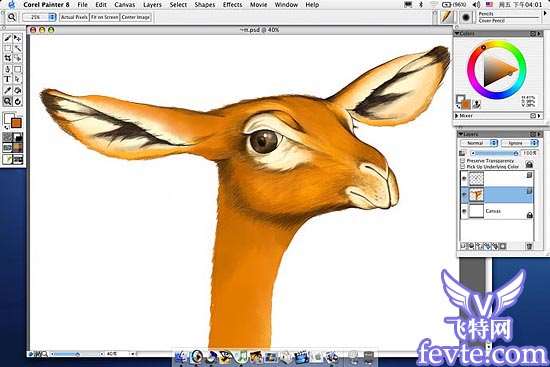This screenshot has width=550, height=367.
Task: Select the Crop tool
Action: click(x=7, y=58)
